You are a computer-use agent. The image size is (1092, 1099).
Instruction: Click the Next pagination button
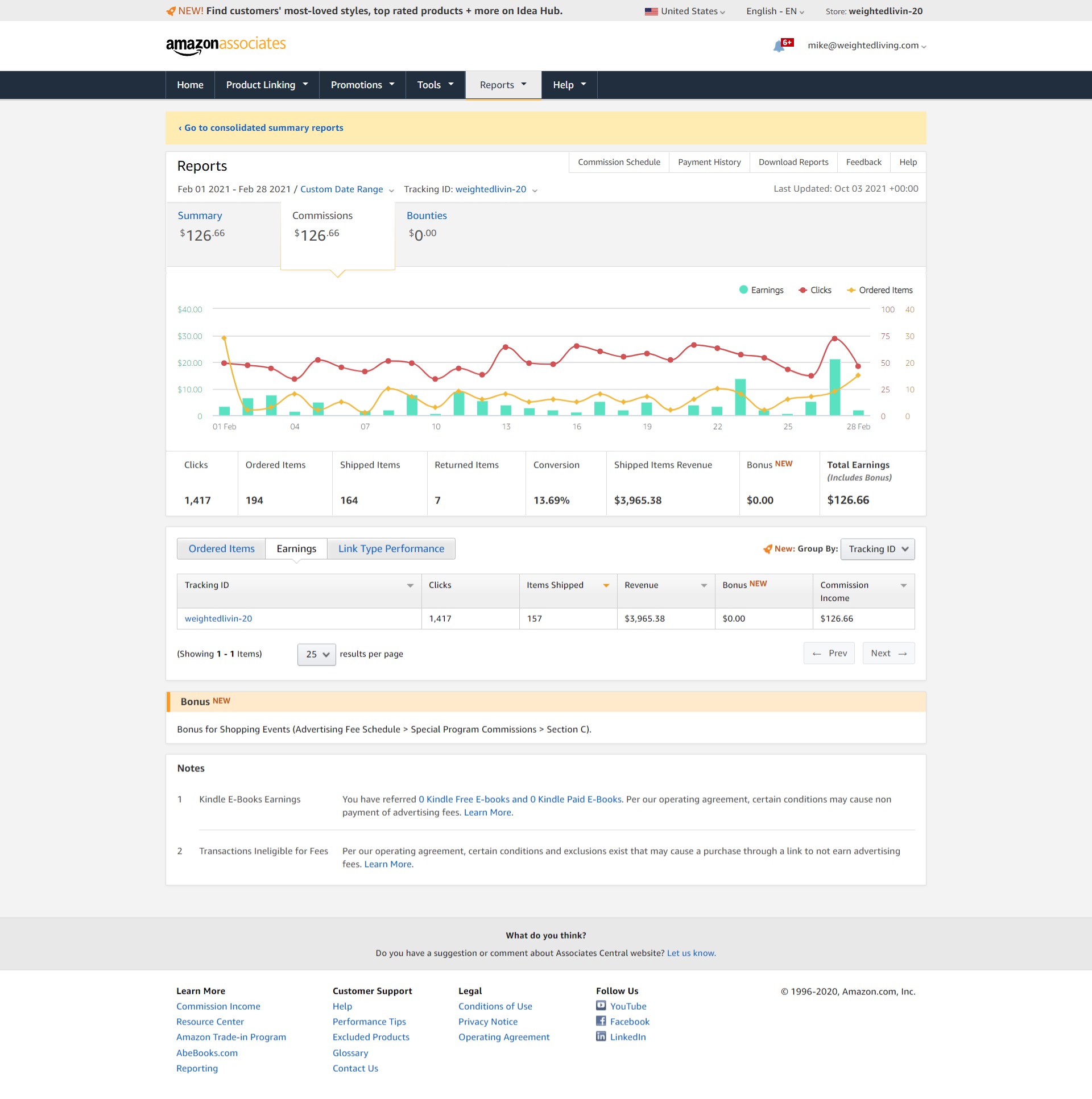pos(889,653)
